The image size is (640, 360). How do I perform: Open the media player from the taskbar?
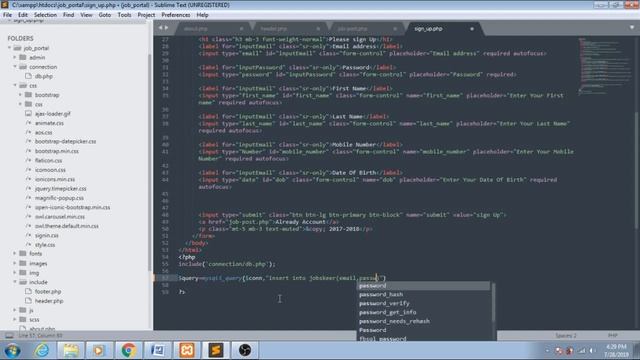pos(99,350)
